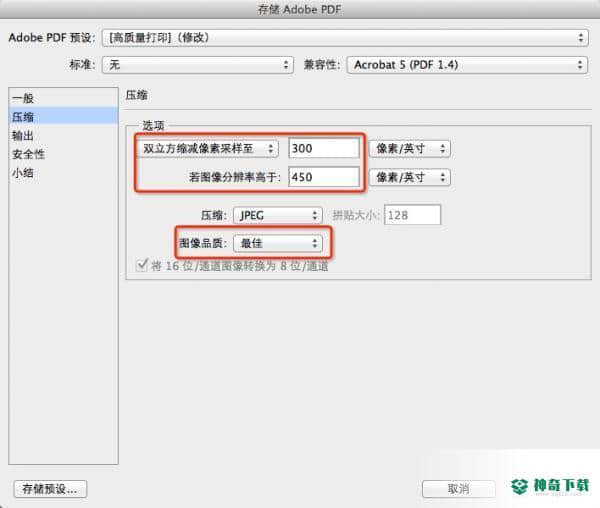Click the 取消 button
This screenshot has width=600, height=508.
tap(458, 489)
